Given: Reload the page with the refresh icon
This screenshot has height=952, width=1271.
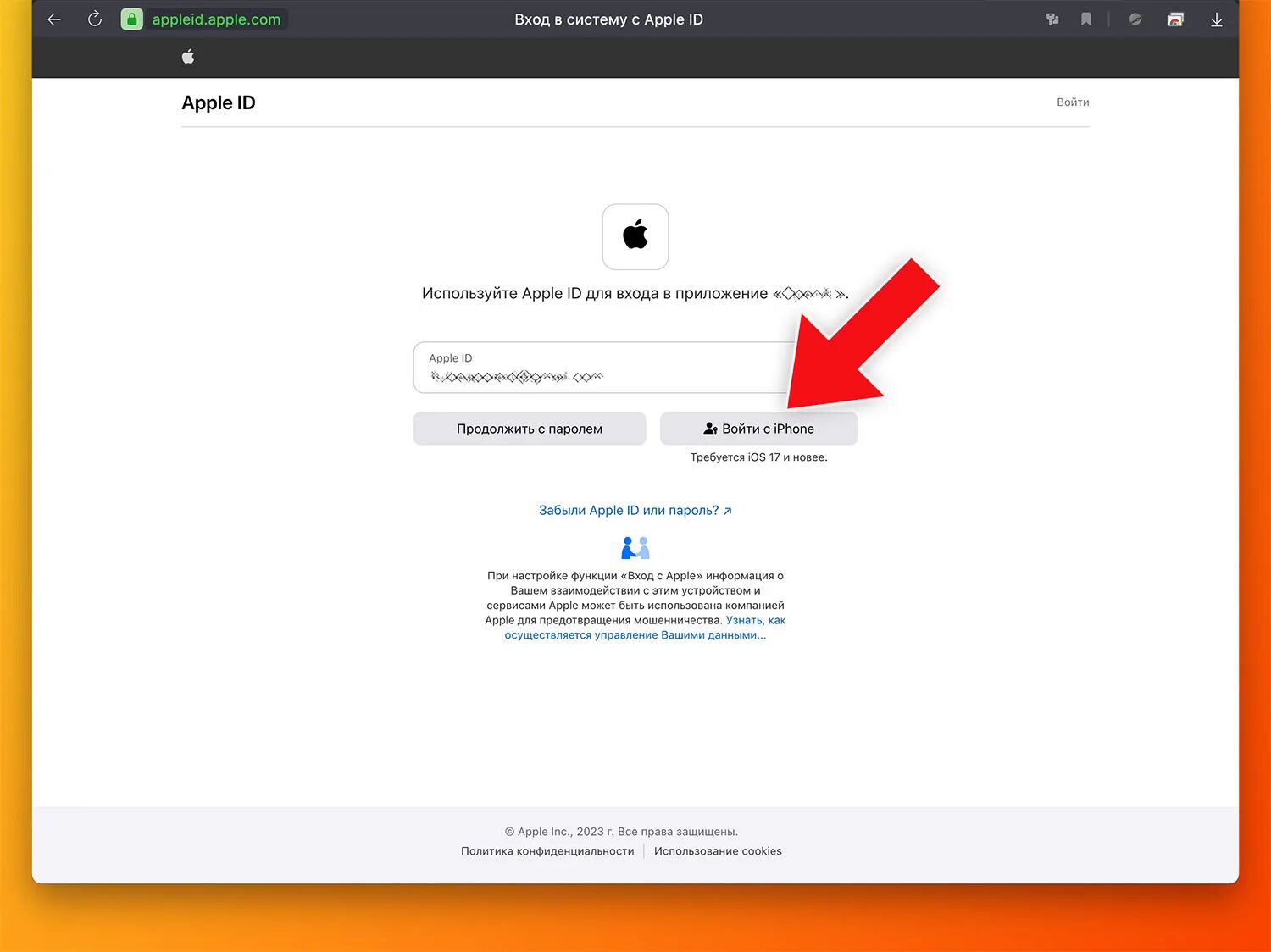Looking at the screenshot, I should 95,19.
